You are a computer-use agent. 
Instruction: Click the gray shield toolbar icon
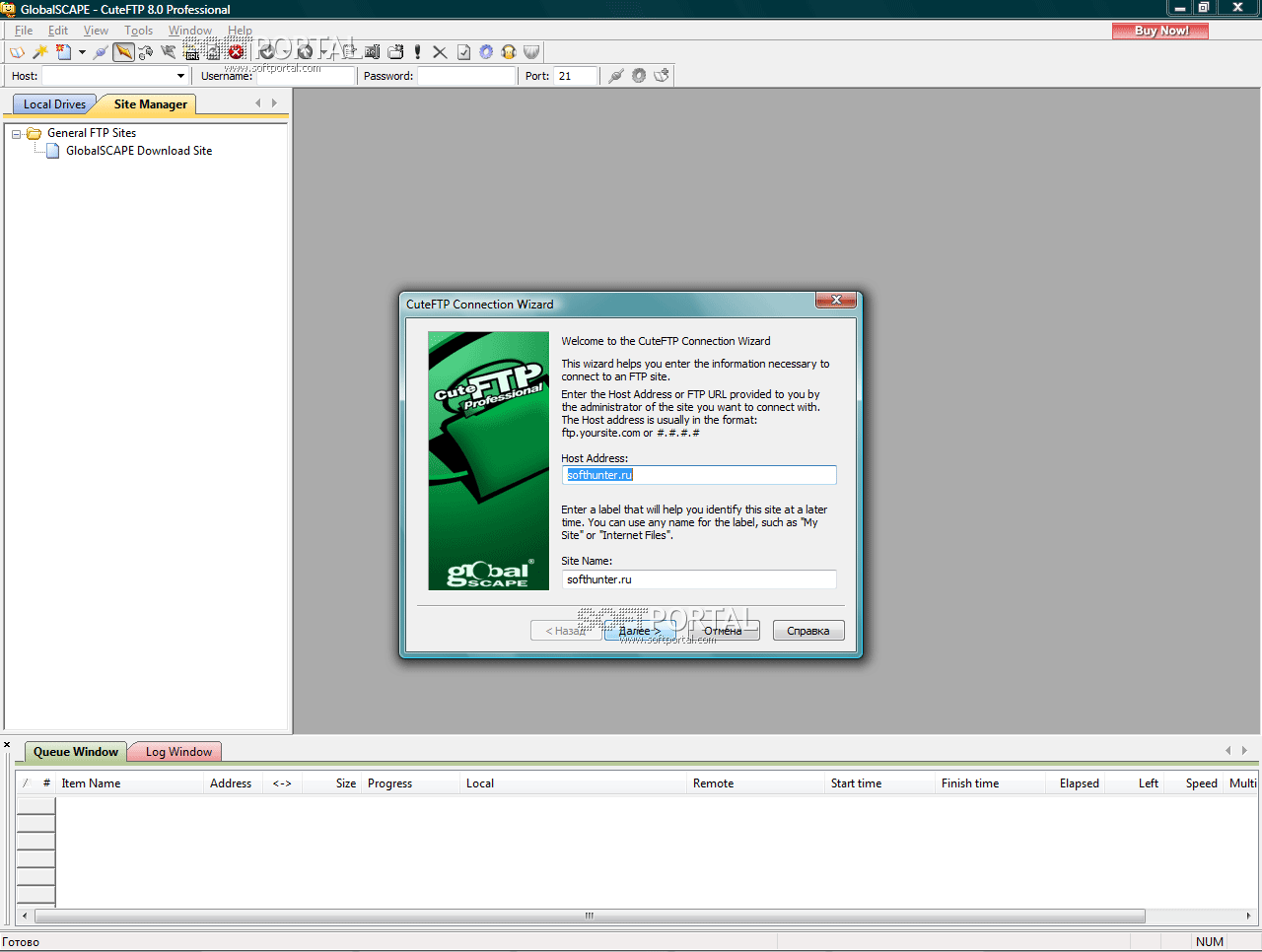(x=531, y=52)
